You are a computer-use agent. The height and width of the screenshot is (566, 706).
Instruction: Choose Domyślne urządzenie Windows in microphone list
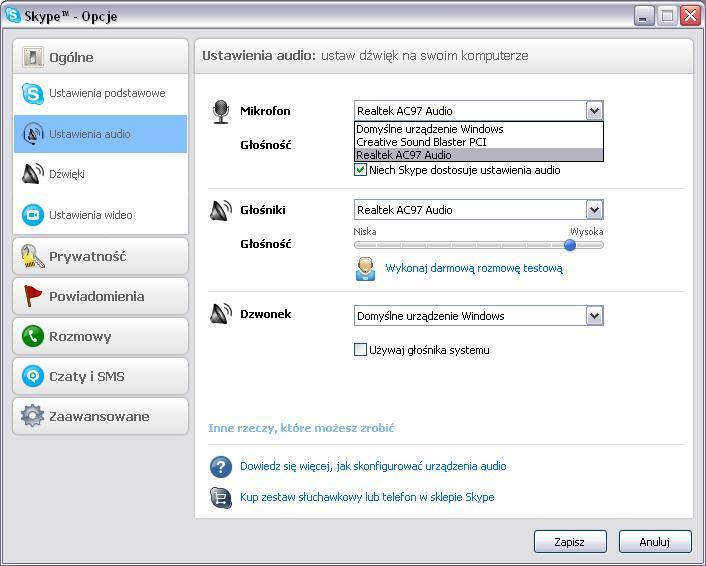coord(479,129)
